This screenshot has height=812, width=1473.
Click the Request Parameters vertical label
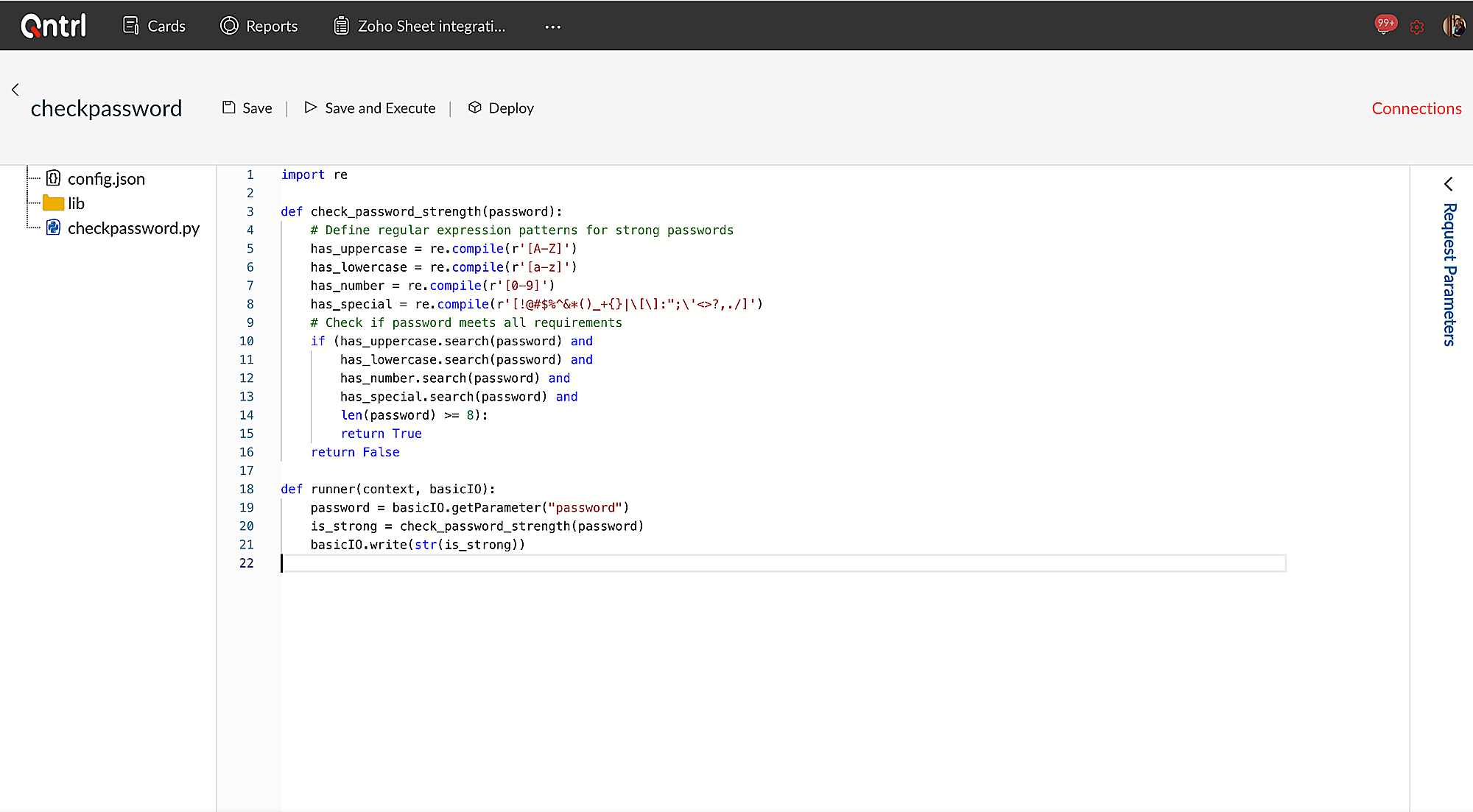(x=1449, y=275)
